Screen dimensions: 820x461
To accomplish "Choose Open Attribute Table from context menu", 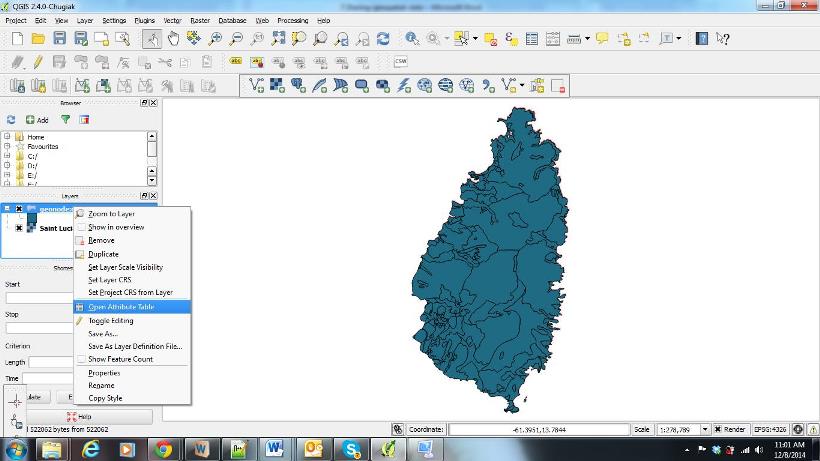I will (122, 307).
